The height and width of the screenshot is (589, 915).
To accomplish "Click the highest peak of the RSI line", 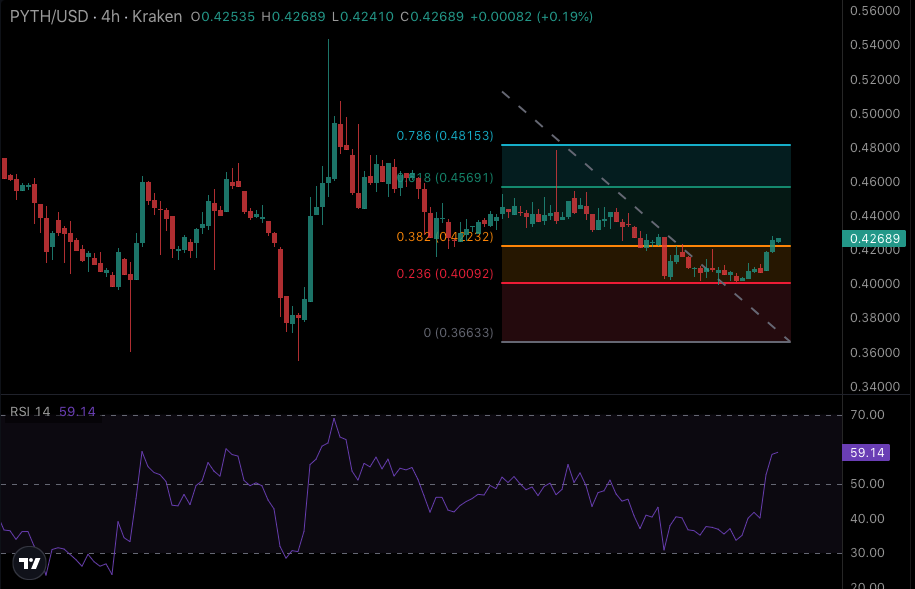I will tap(334, 418).
